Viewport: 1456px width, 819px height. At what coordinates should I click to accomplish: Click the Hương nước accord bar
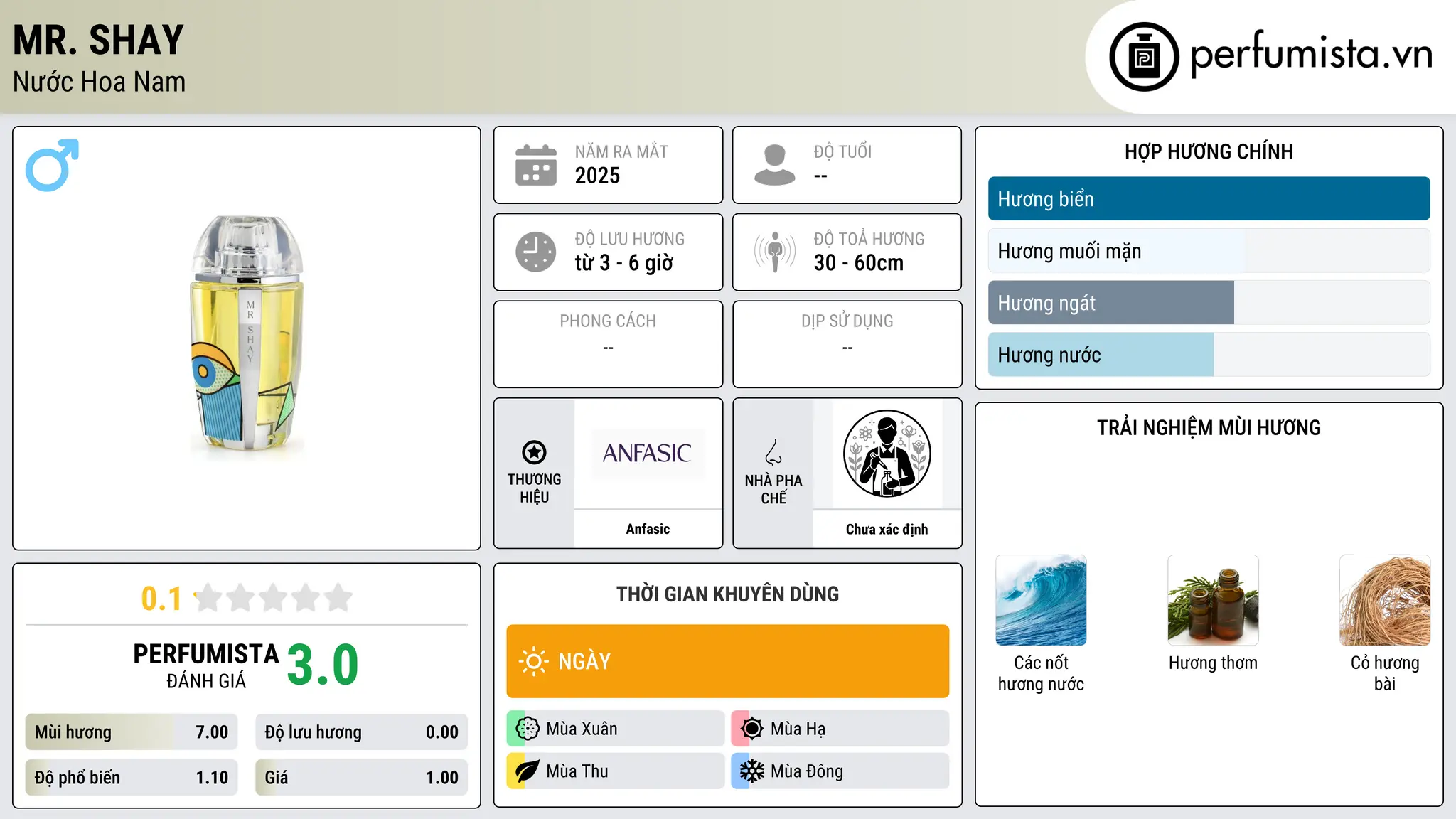(x=1209, y=355)
